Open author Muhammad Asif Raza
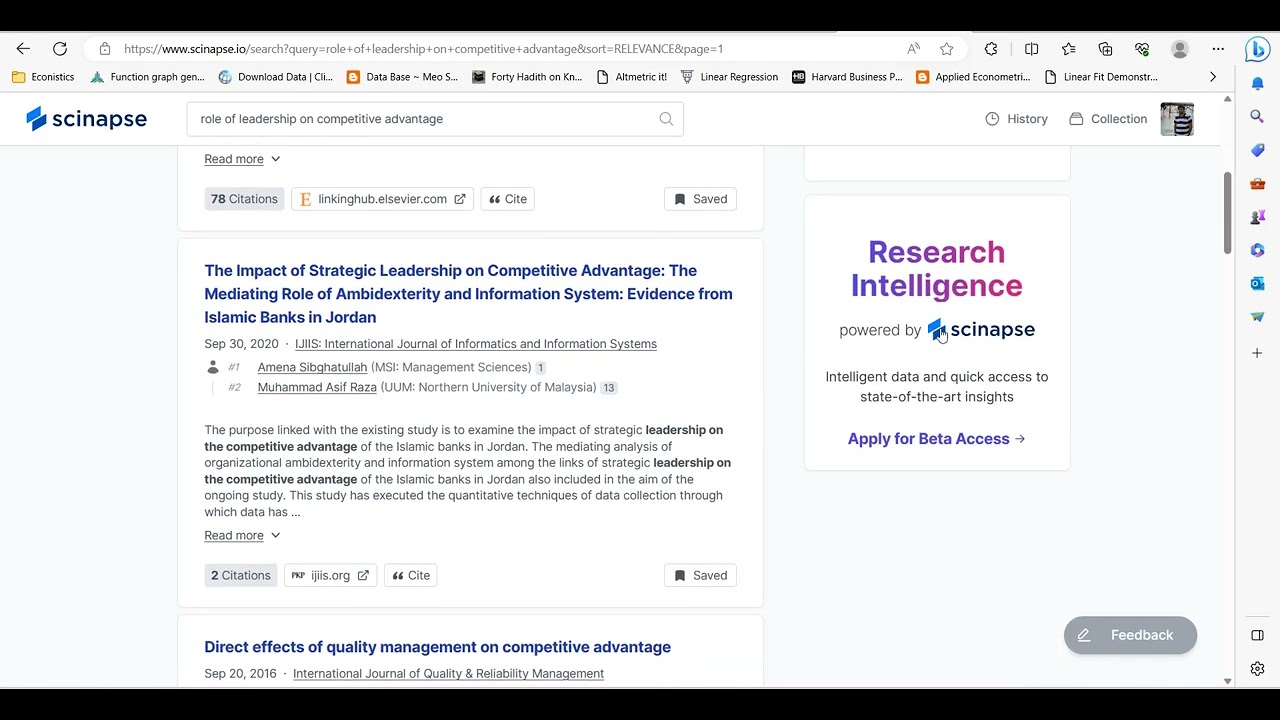The height and width of the screenshot is (720, 1280). 317,387
